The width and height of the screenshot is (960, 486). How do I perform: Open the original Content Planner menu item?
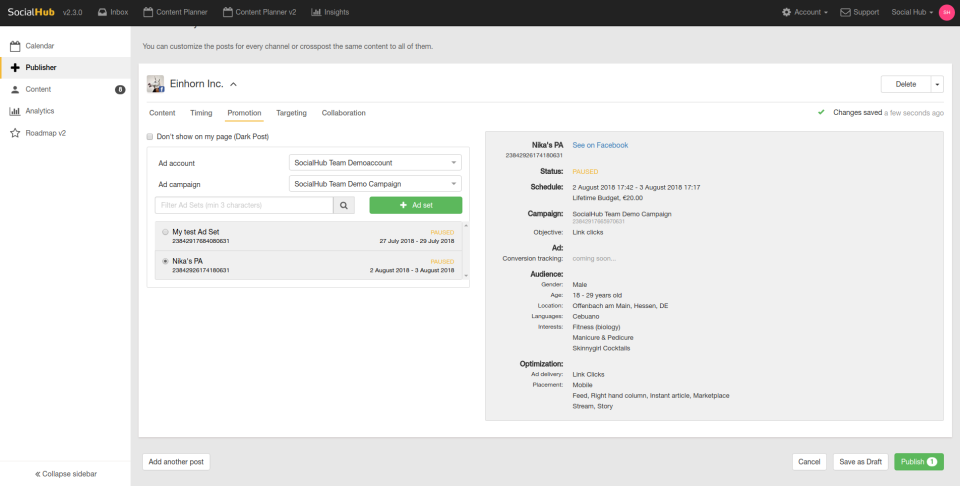coord(175,12)
